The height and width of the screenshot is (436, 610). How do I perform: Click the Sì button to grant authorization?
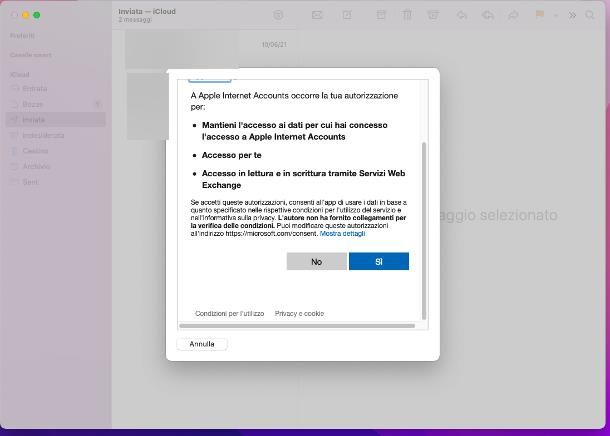point(379,261)
